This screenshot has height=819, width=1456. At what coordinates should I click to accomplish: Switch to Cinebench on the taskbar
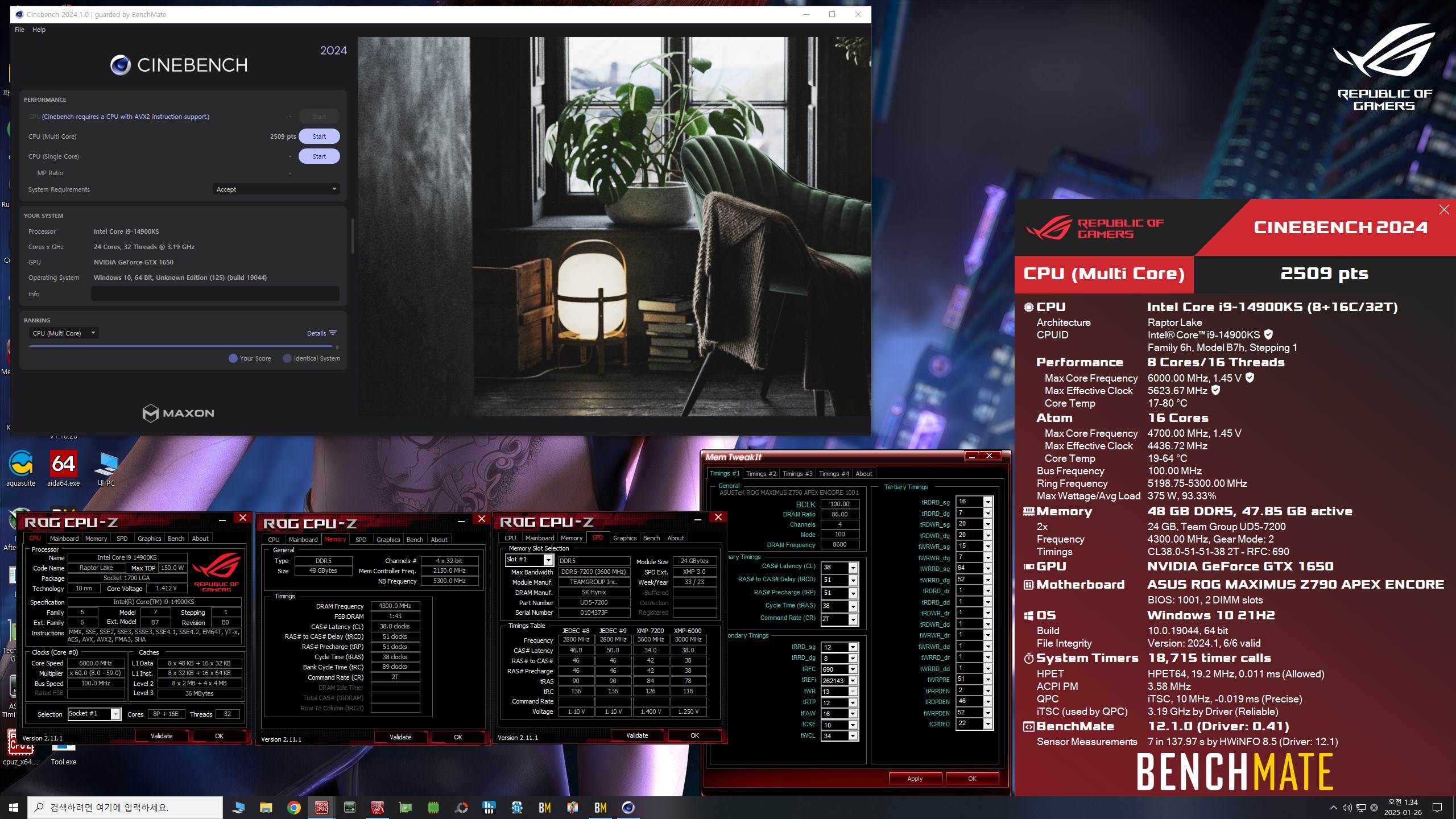[x=628, y=807]
